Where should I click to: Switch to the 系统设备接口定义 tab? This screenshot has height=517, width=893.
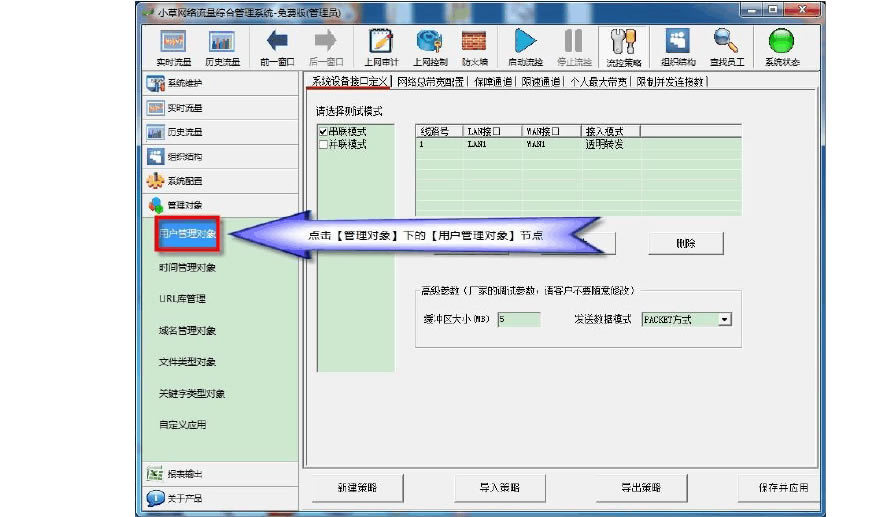(350, 81)
